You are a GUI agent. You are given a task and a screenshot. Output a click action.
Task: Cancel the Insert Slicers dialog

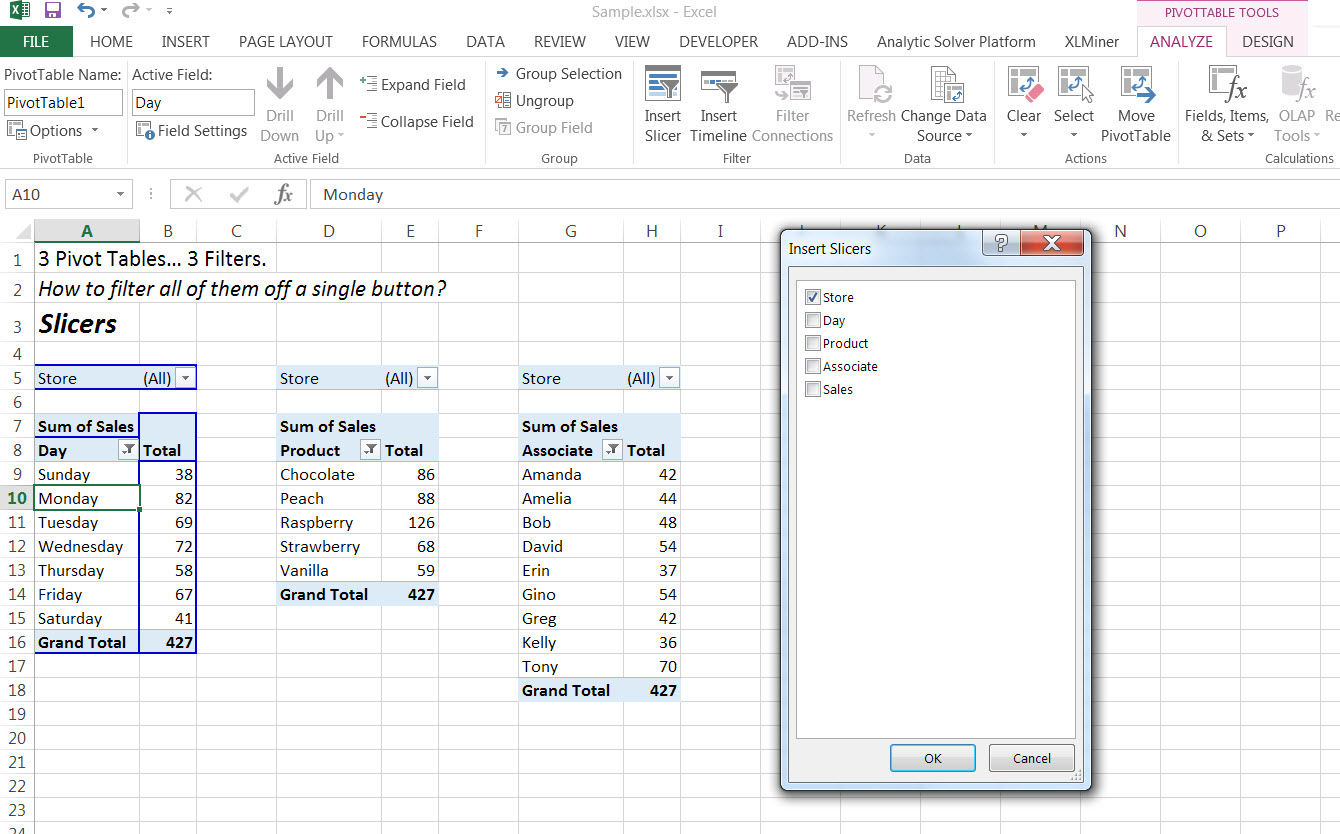(1031, 758)
